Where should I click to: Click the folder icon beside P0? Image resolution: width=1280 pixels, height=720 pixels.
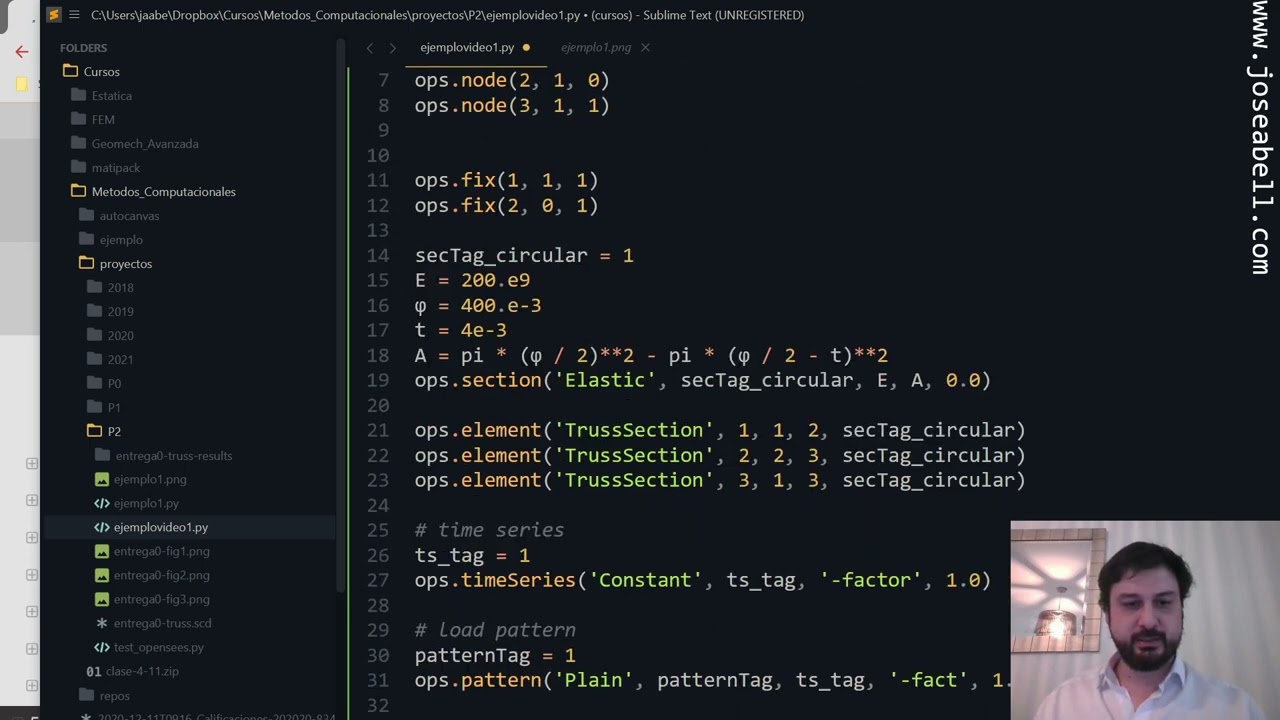(x=94, y=384)
